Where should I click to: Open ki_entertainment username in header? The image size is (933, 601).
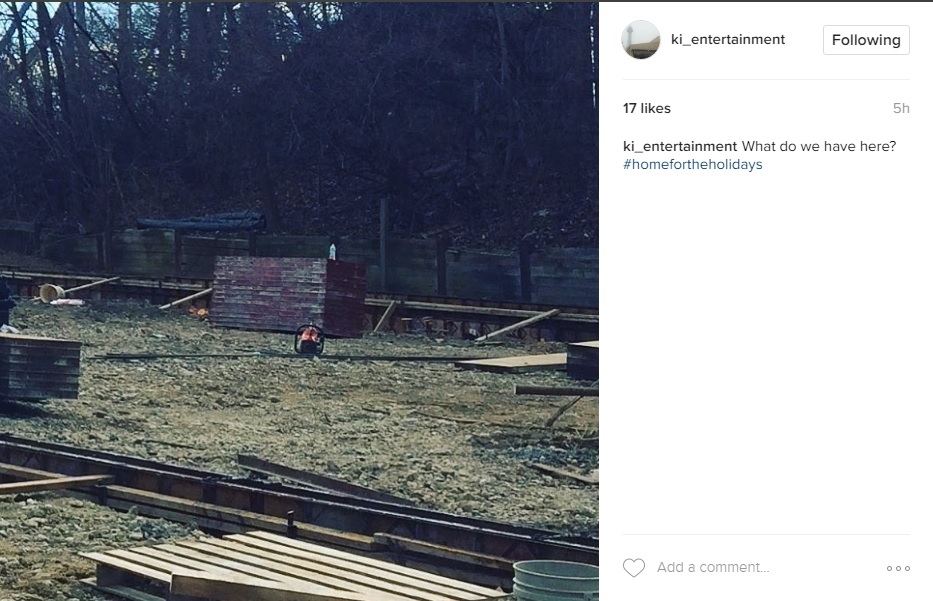click(728, 39)
